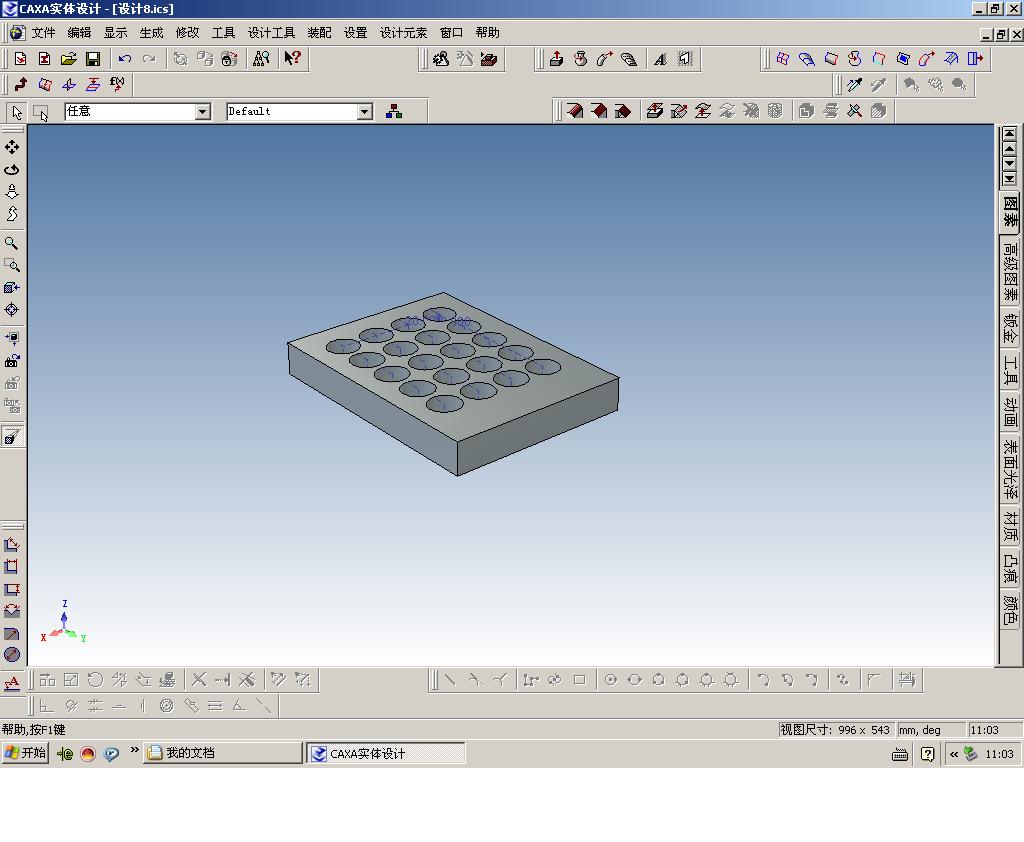Click the Internet Explorer quick launch icon
The image size is (1024, 842).
65,754
